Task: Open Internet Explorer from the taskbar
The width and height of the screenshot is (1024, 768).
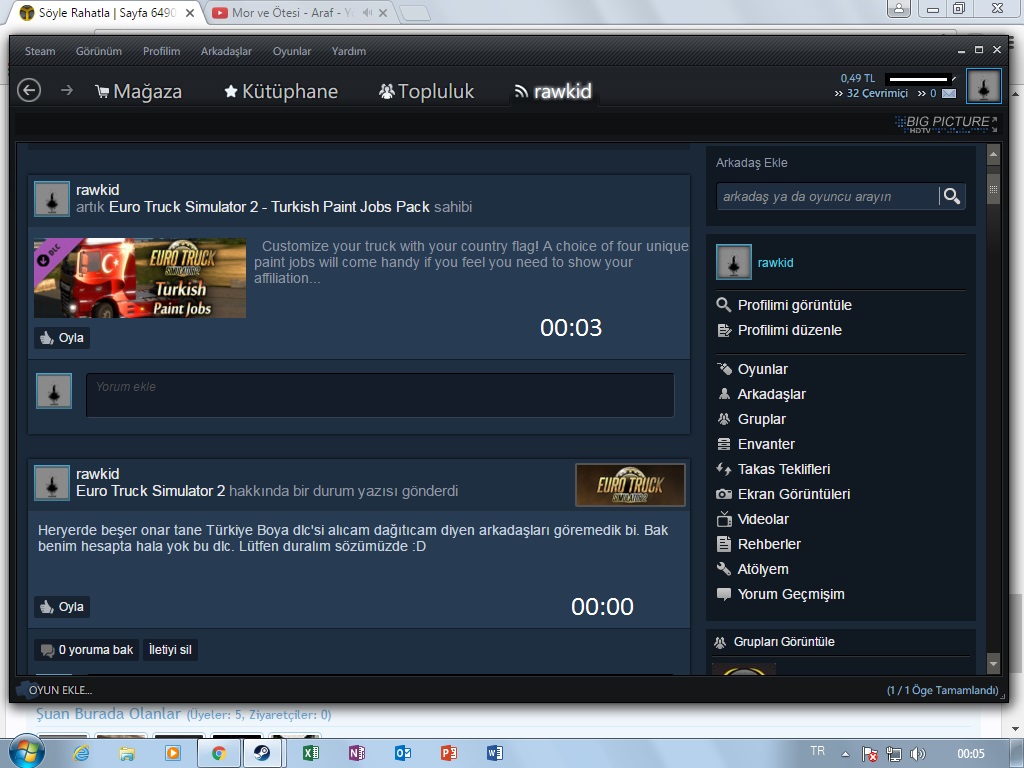Action: 81,753
